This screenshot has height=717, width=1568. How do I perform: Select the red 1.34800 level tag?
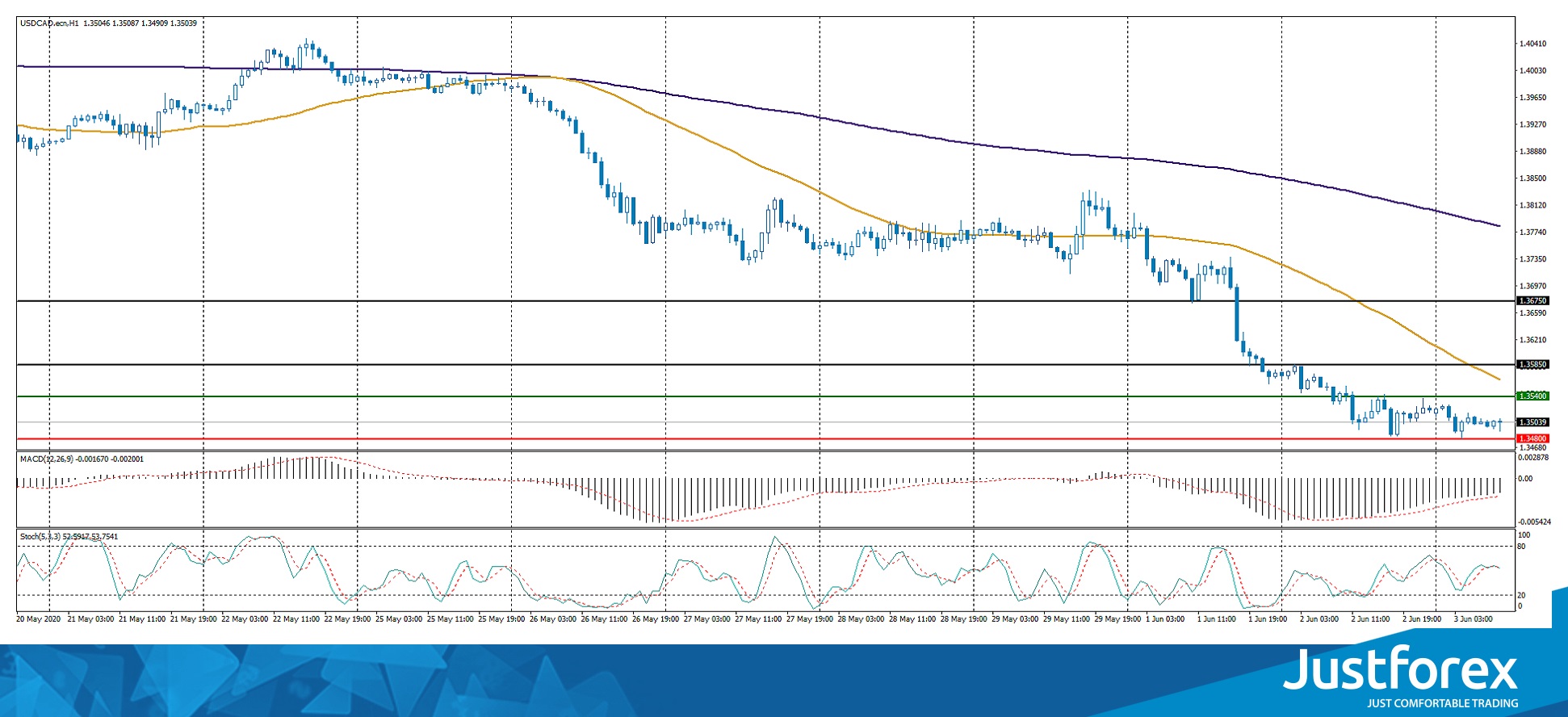pos(1532,439)
